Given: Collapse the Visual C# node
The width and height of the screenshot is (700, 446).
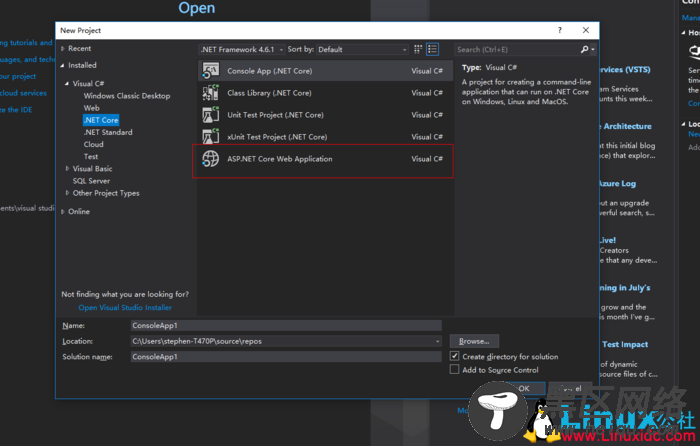Looking at the screenshot, I should pos(67,83).
